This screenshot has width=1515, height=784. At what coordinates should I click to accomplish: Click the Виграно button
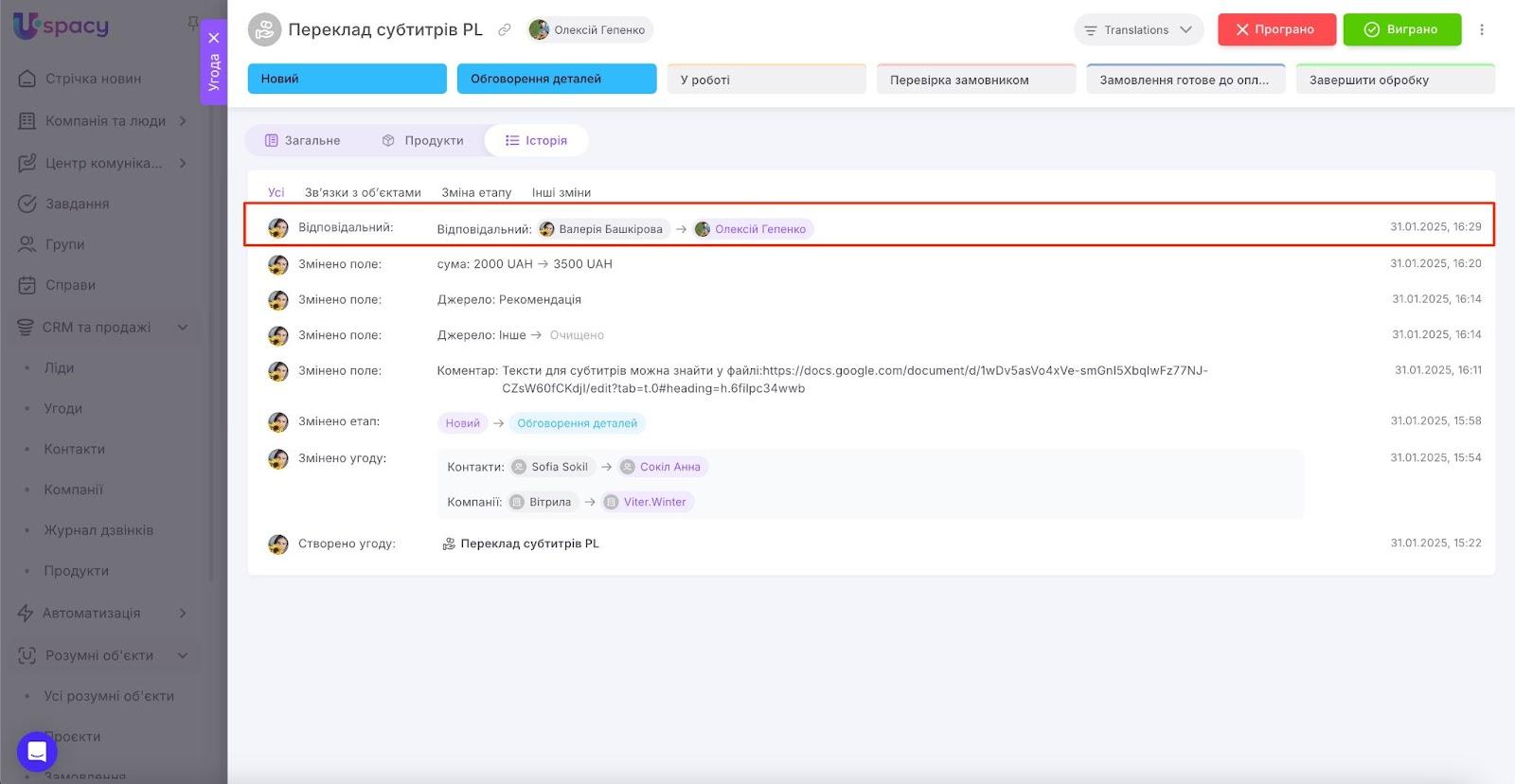point(1401,29)
